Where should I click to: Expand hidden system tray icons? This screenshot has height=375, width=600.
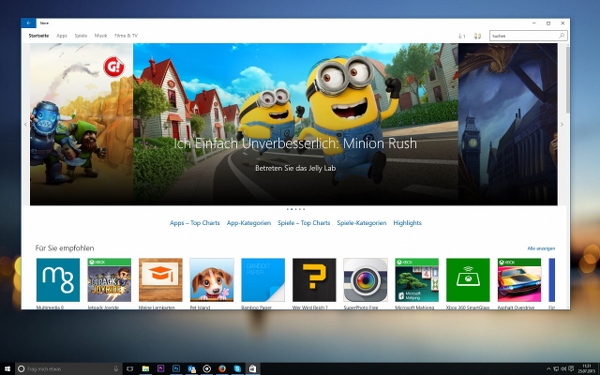[x=548, y=369]
